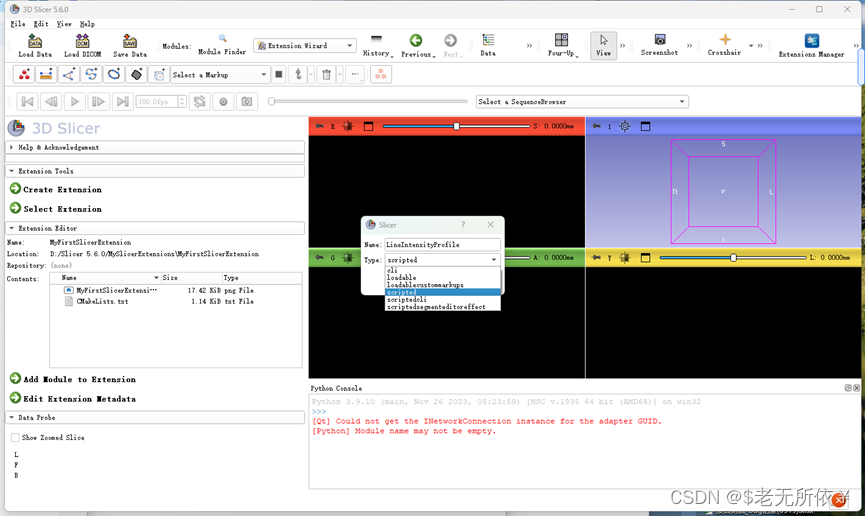Collapse the Extension Tools section

click(x=154, y=171)
